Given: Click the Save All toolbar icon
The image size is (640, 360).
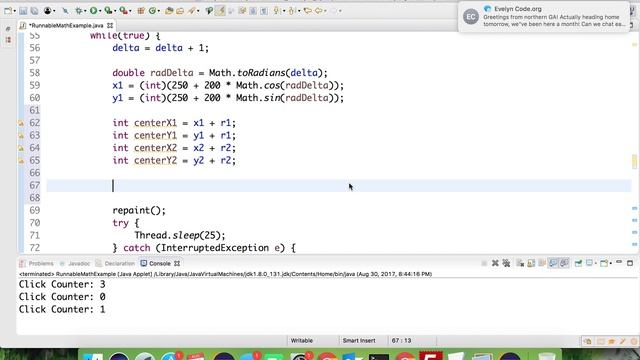Looking at the screenshot, I should [x=34, y=11].
